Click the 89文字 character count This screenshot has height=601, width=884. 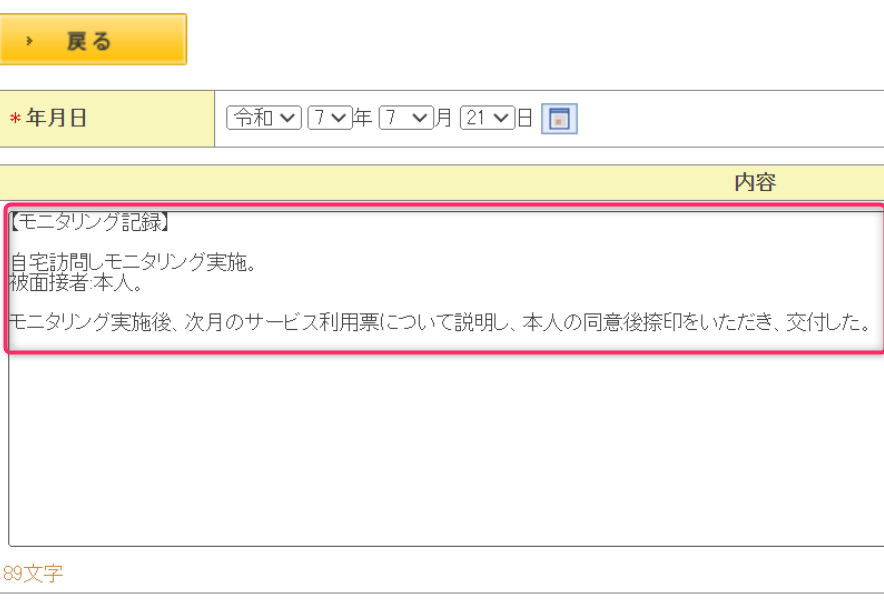click(x=33, y=574)
